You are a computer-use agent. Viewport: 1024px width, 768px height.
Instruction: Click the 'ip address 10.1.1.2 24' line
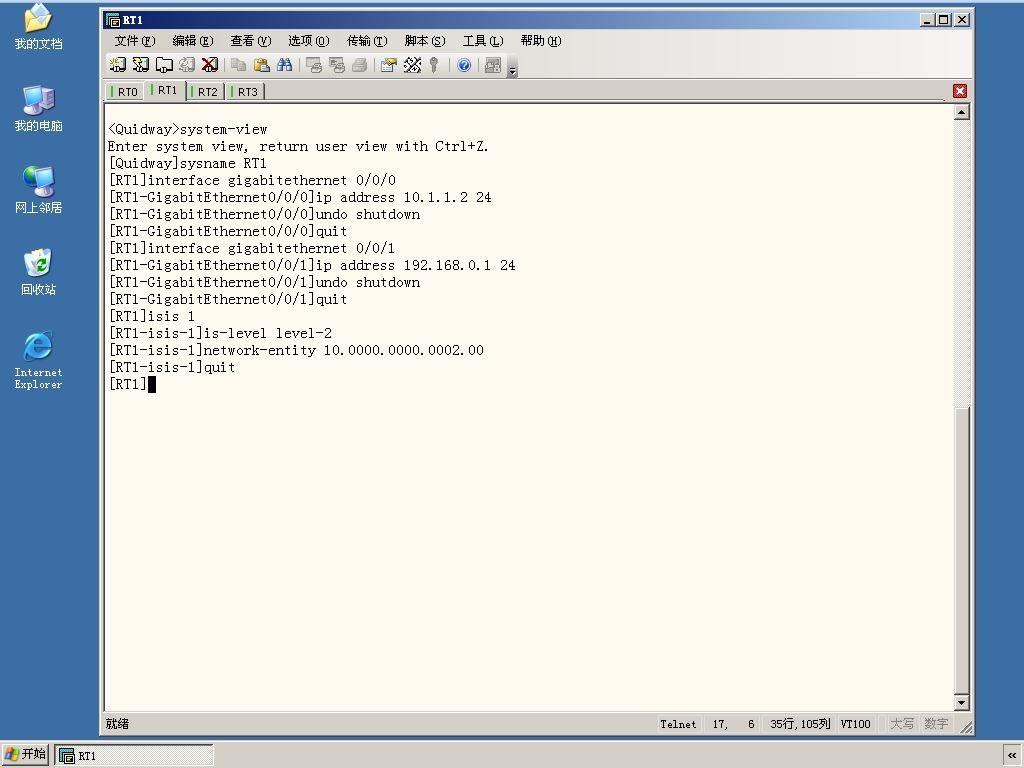pos(300,197)
